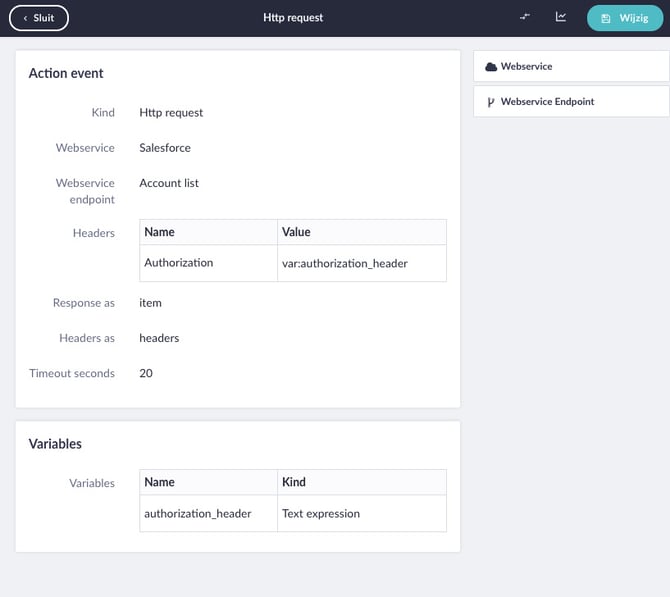
Task: Click the Variables section heading
Action: 55,443
